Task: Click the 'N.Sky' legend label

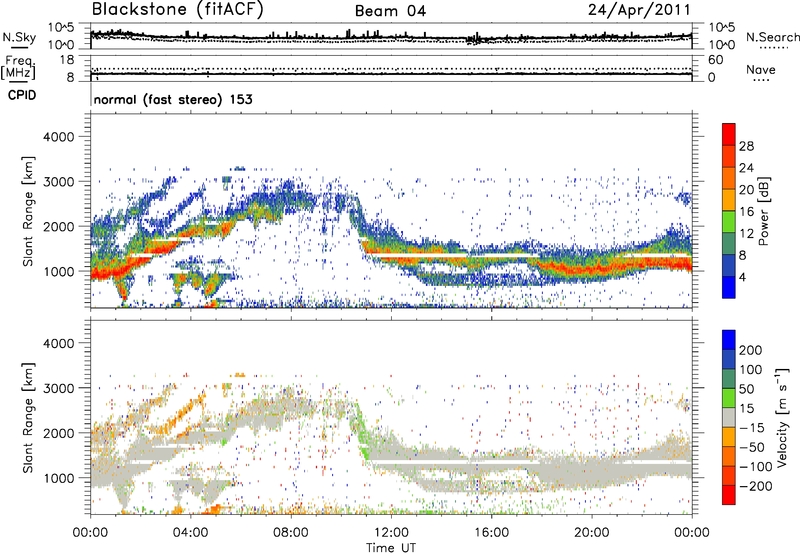Action: click(19, 37)
